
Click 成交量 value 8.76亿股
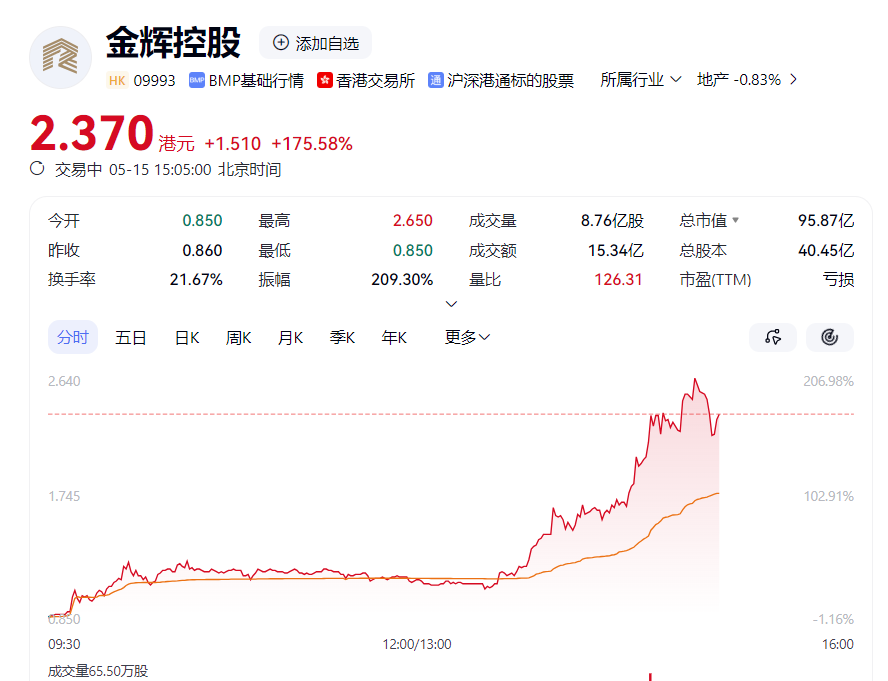pyautogui.click(x=612, y=220)
